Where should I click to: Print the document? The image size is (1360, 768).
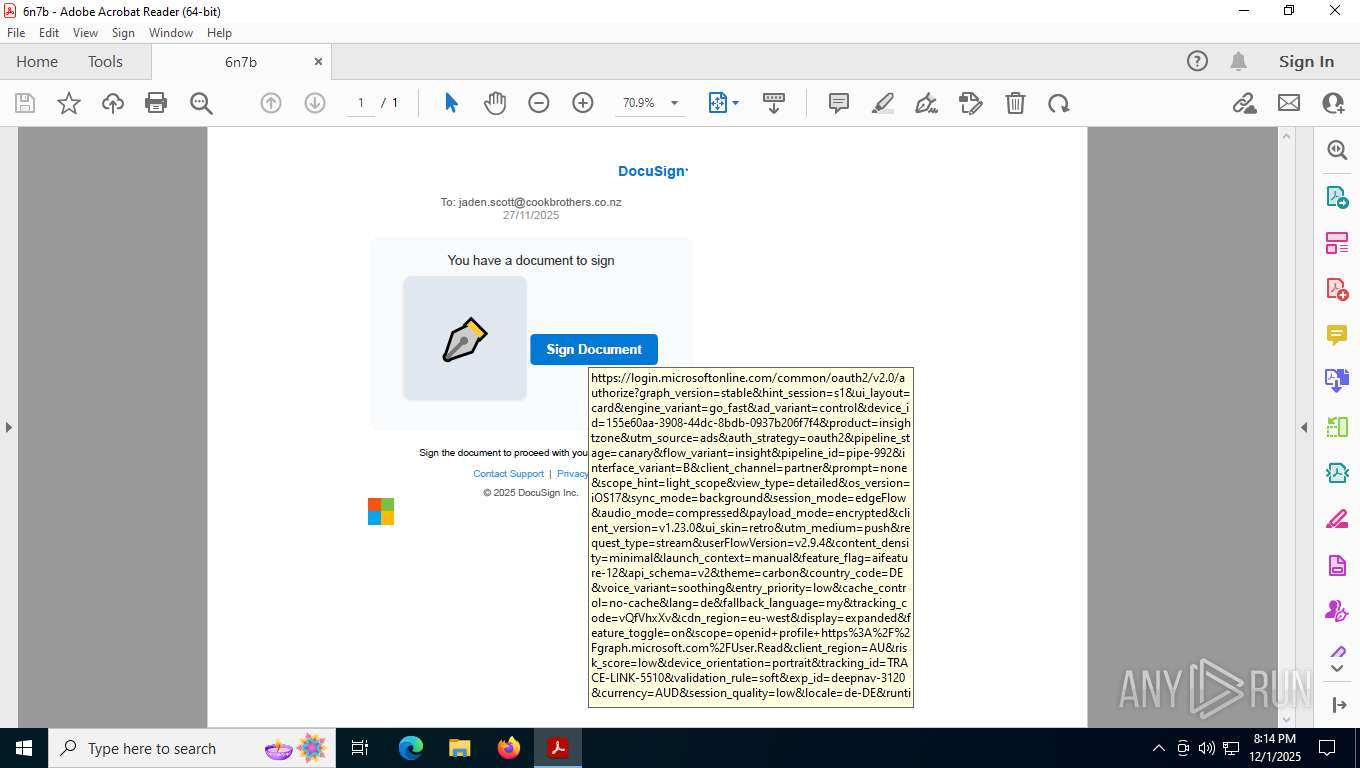tap(156, 103)
